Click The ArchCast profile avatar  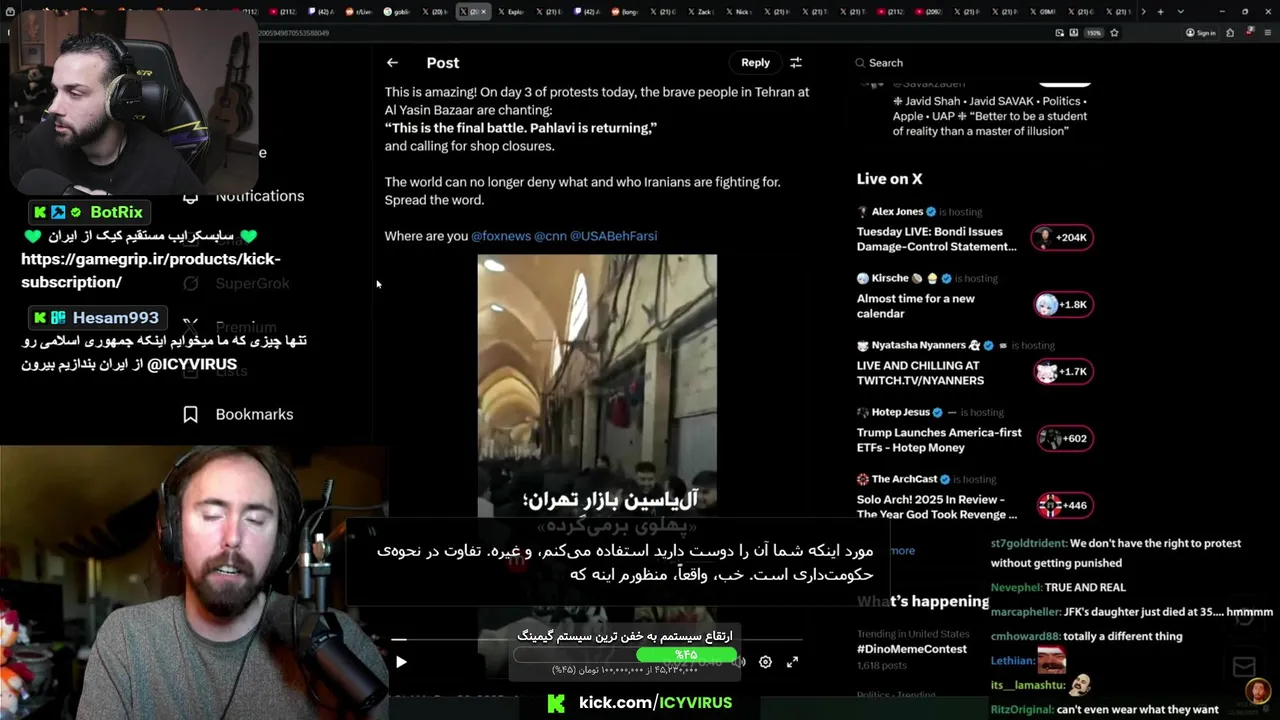pos(862,479)
